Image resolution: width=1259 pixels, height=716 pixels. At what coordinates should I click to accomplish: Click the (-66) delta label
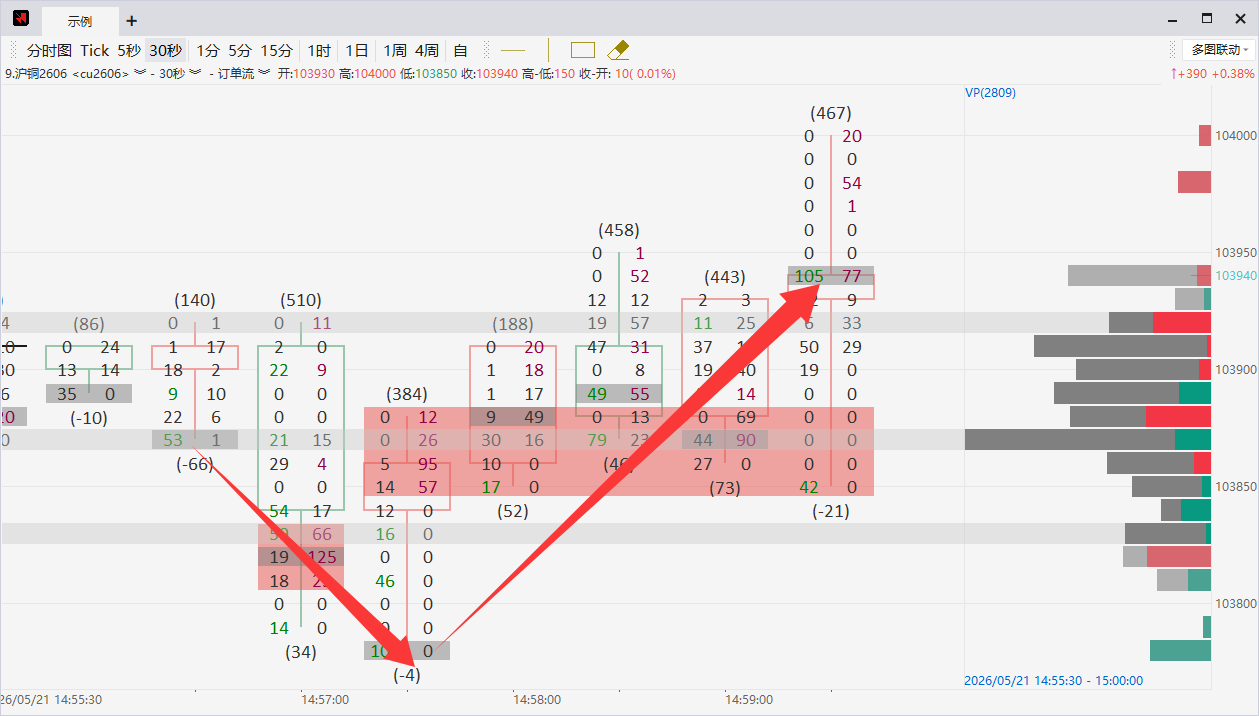click(x=195, y=464)
